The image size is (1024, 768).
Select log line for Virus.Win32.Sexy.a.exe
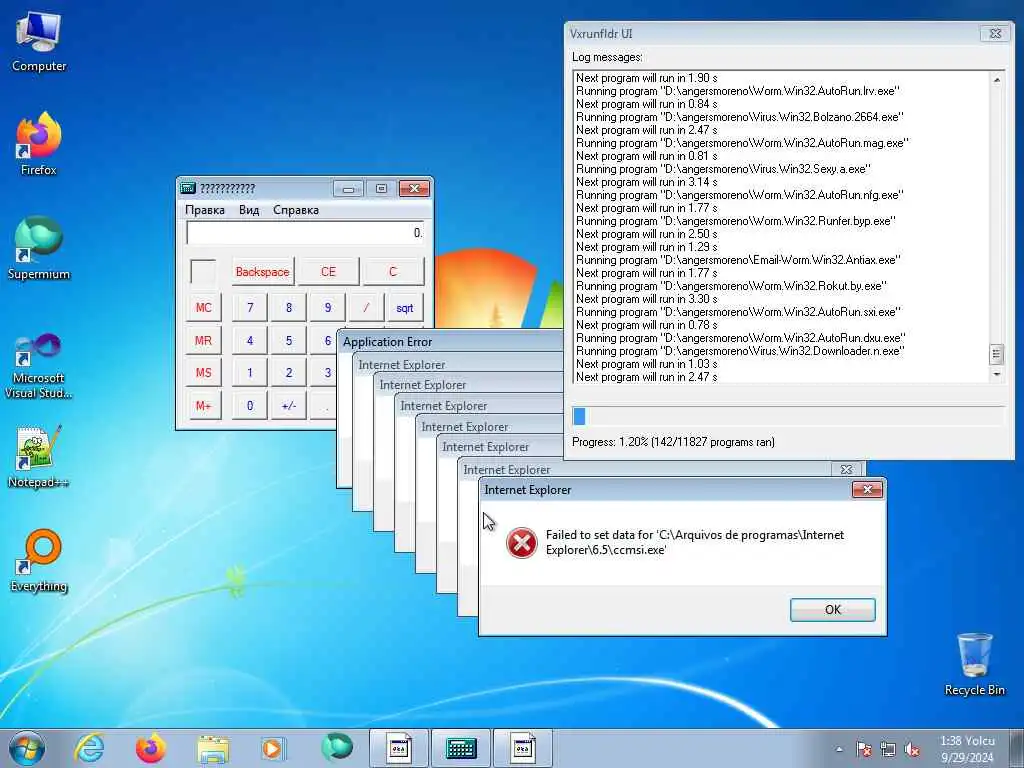723,168
